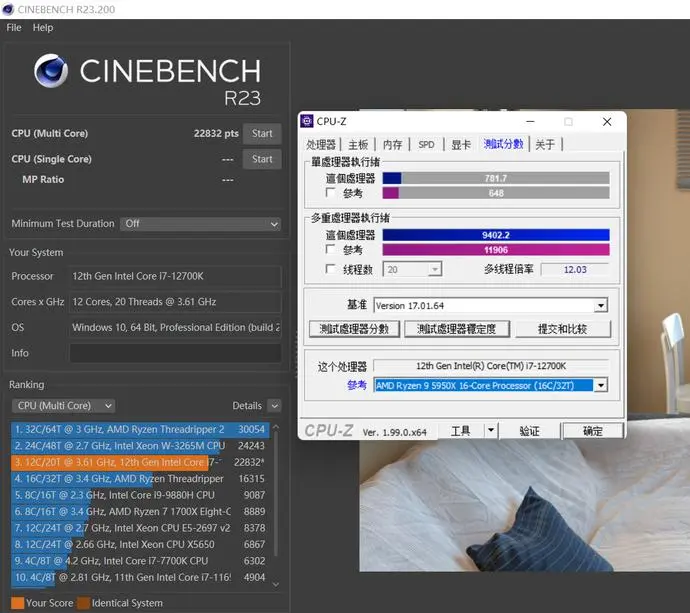690x613 pixels.
Task: Open the Help menu
Action: pyautogui.click(x=43, y=28)
